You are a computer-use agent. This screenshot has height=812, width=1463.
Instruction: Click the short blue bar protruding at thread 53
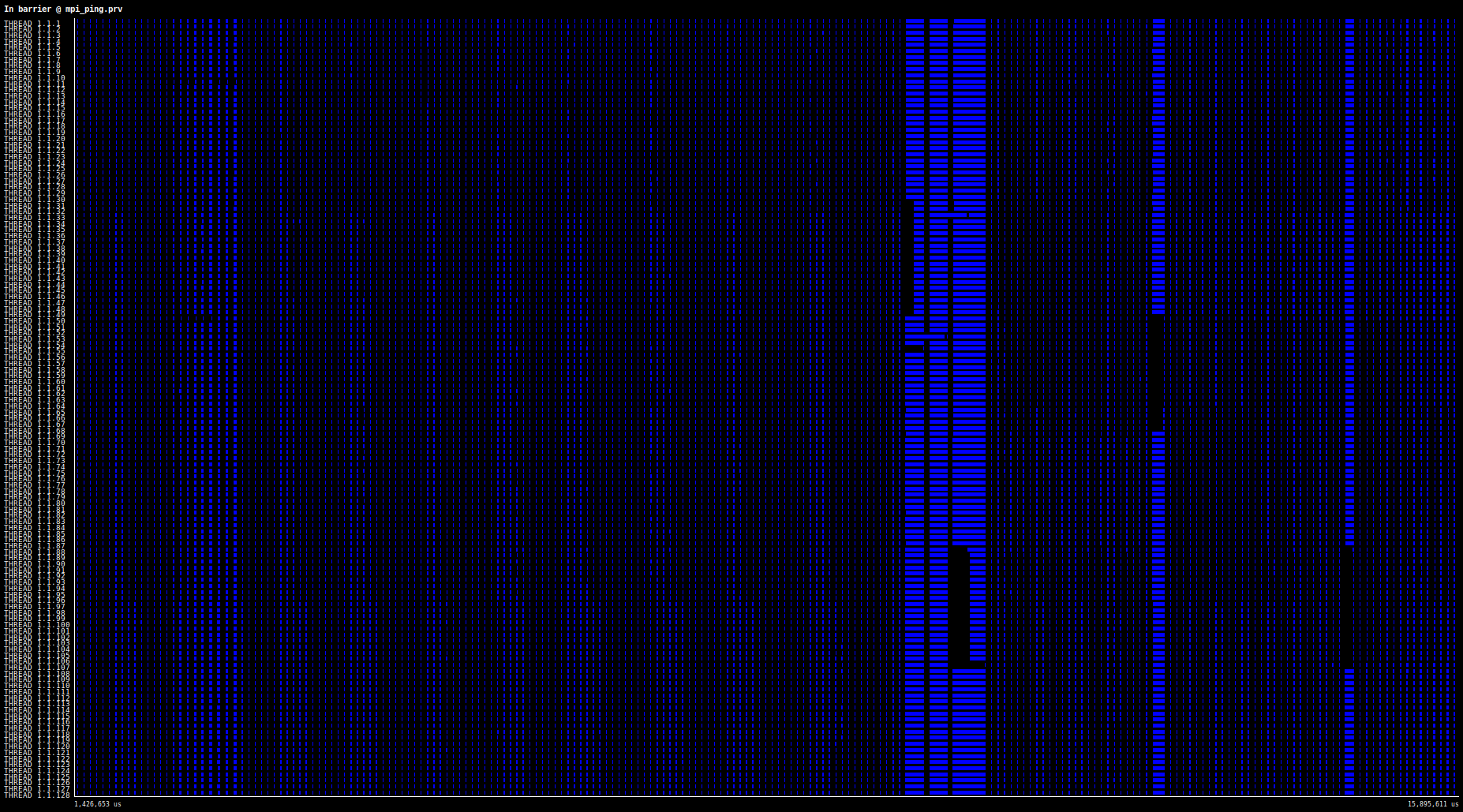coord(926,337)
